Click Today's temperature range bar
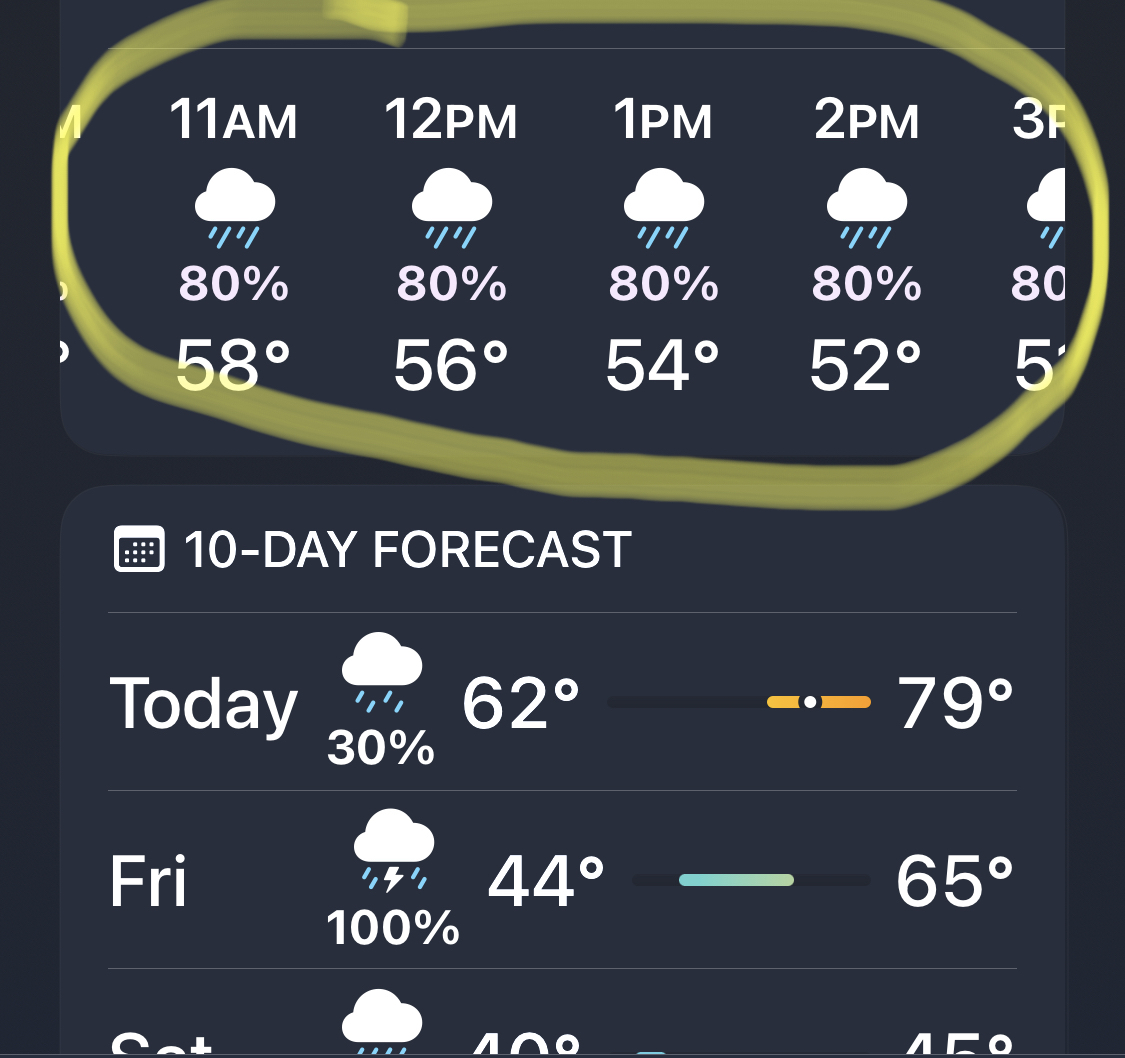The height and width of the screenshot is (1058, 1125). 738,702
